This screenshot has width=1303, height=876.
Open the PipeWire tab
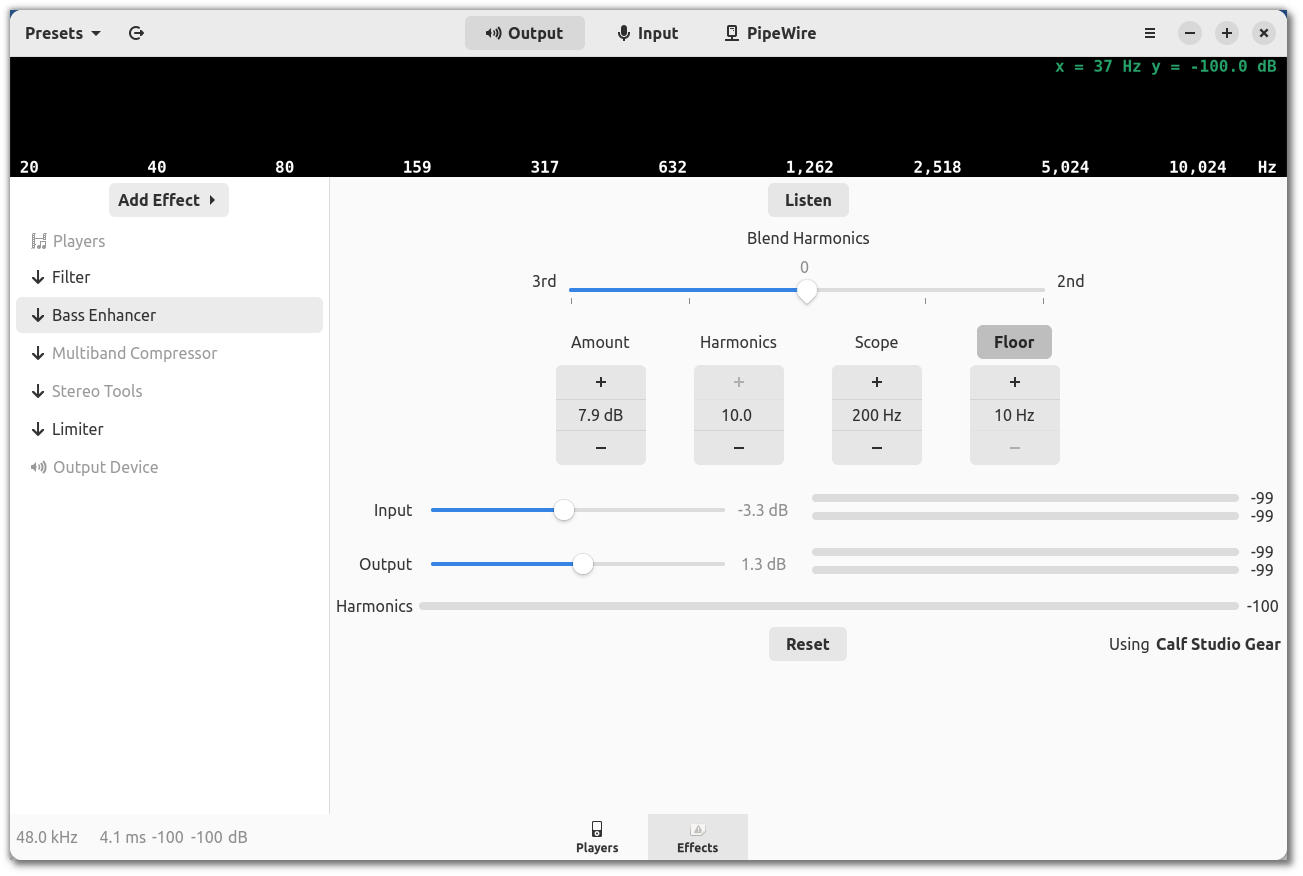click(x=770, y=33)
